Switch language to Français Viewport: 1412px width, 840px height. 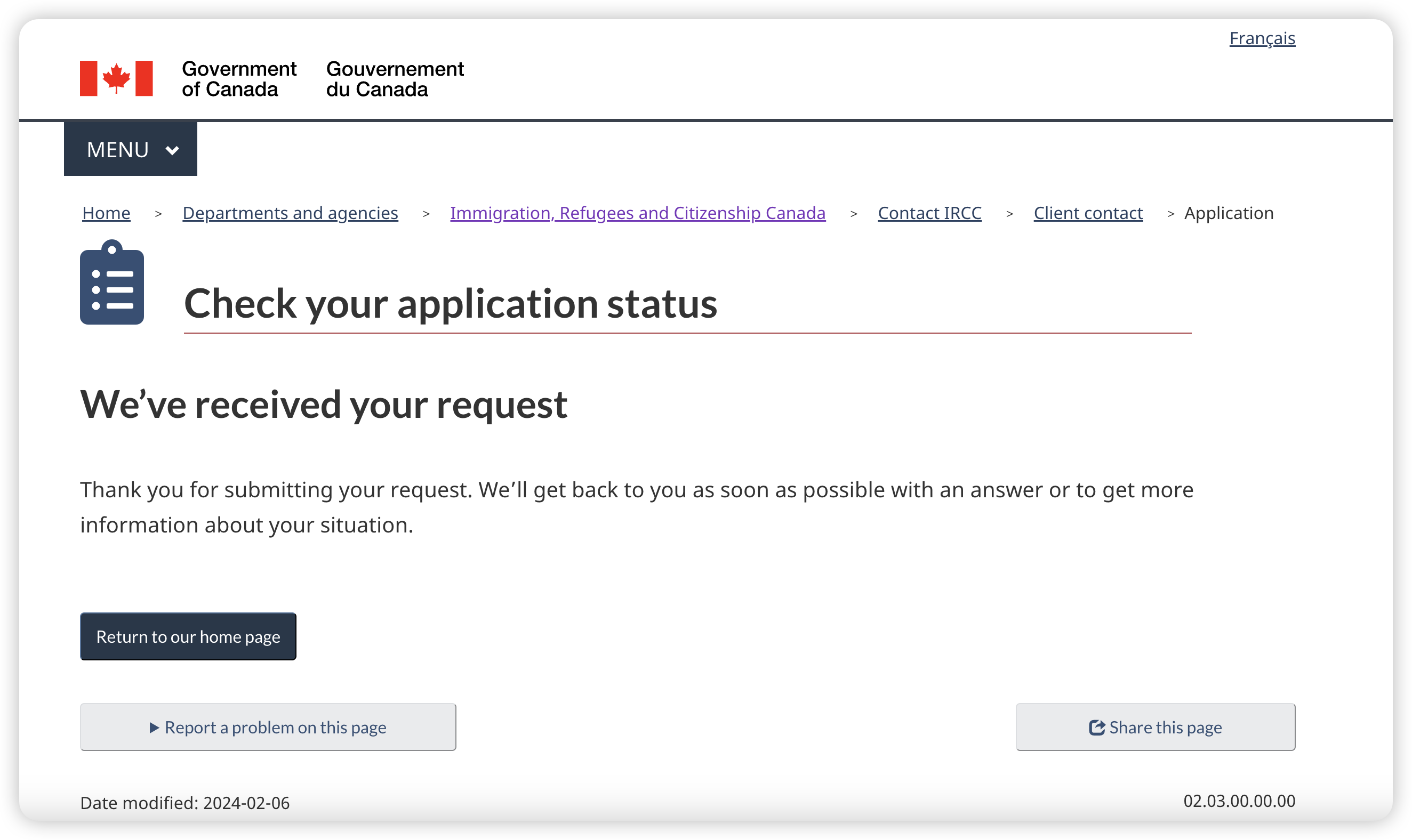point(1262,38)
